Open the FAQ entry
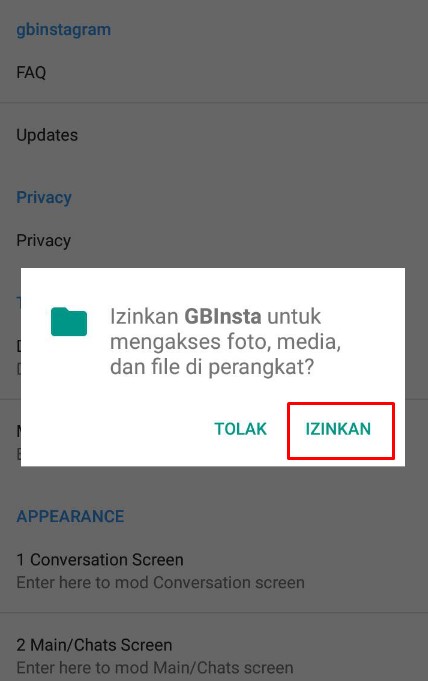Screen dimensions: 428x681 tap(214, 72)
